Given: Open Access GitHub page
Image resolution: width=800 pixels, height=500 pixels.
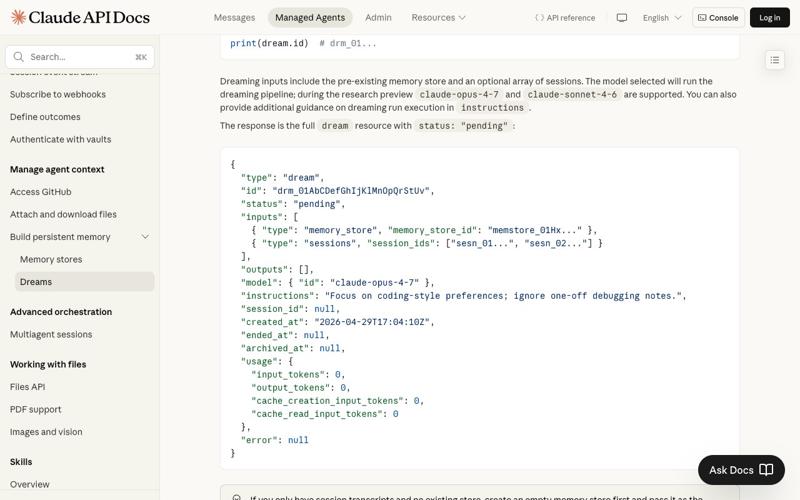Looking at the screenshot, I should [x=40, y=192].
